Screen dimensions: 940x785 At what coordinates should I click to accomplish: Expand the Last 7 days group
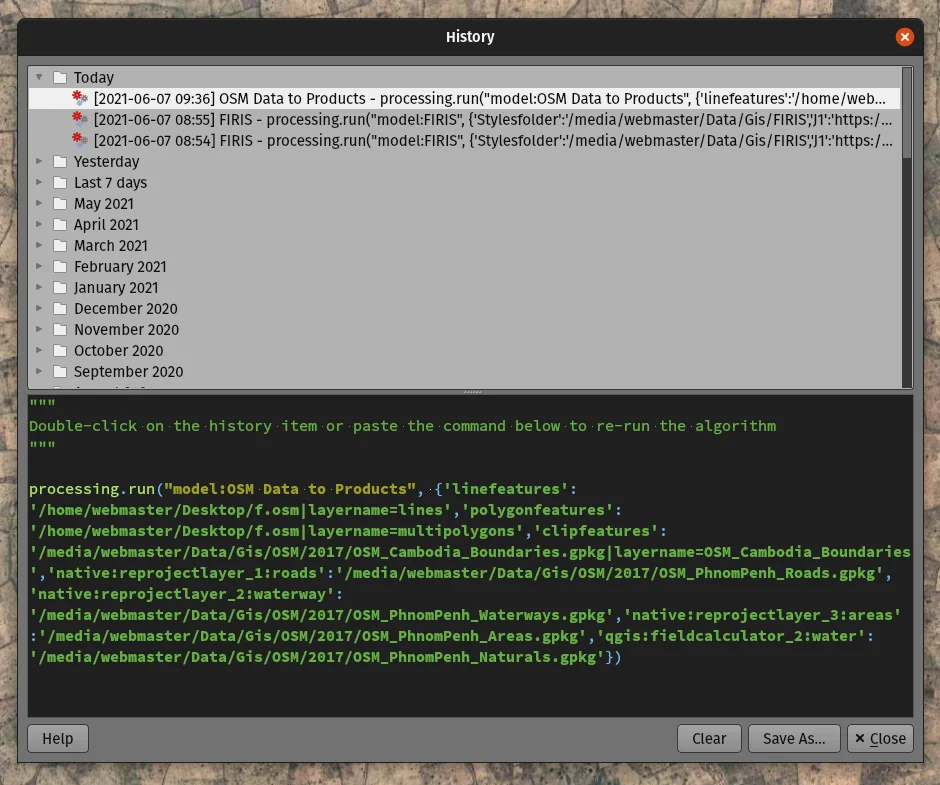[39, 183]
